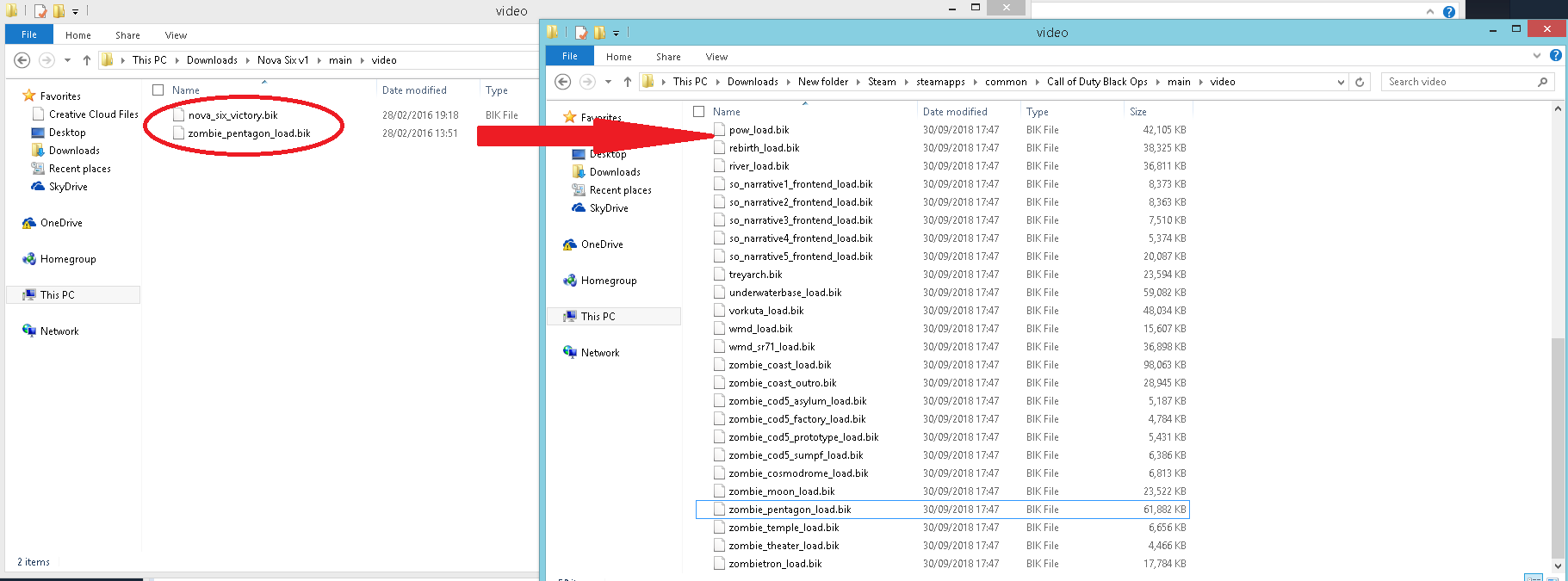Viewport: 1568px width, 581px height.
Task: Expand the ribbon in the left window
Action: (1430, 12)
